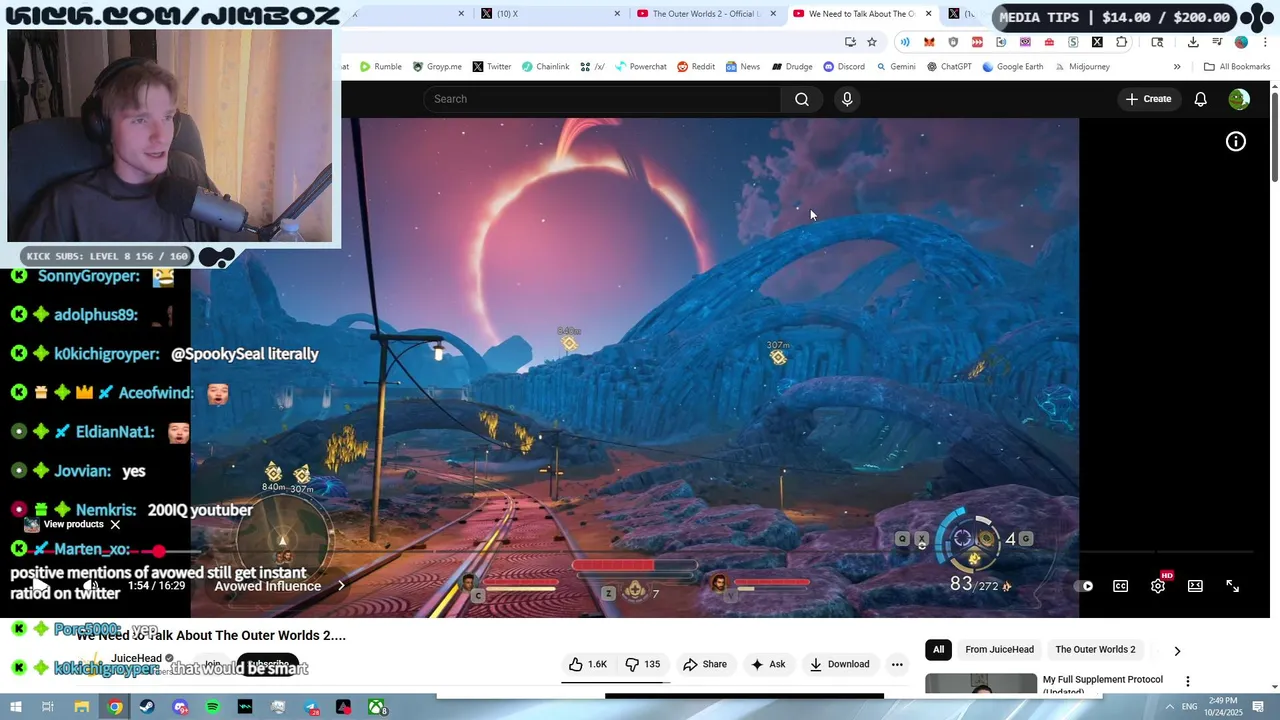
Task: Click the Ask button
Action: (x=768, y=664)
